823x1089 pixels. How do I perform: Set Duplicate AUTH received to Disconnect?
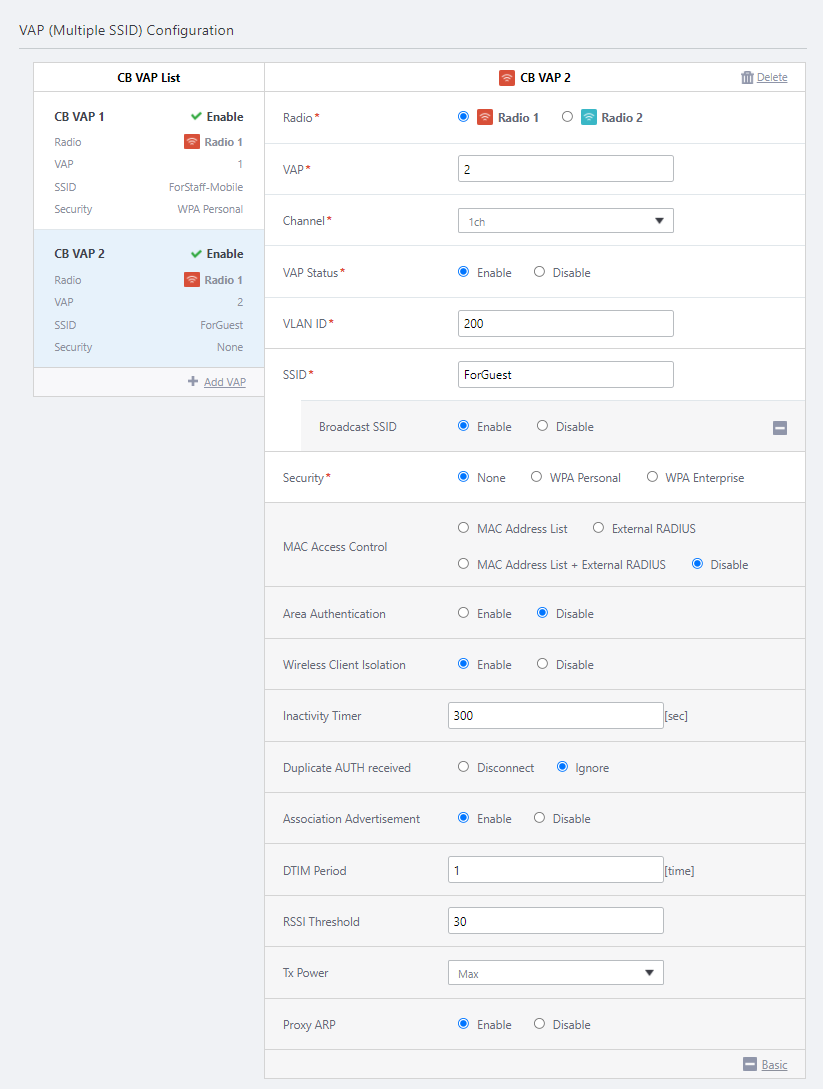point(463,768)
